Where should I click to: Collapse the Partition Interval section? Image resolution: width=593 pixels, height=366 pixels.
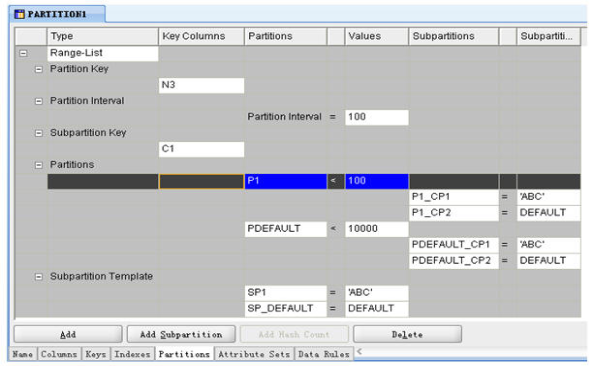click(x=39, y=101)
